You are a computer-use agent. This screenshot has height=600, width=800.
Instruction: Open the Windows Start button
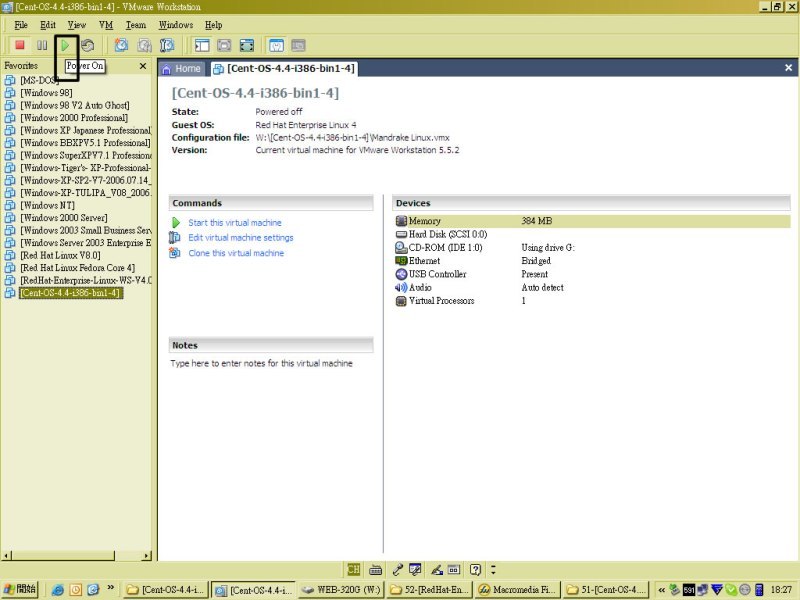coord(19,589)
